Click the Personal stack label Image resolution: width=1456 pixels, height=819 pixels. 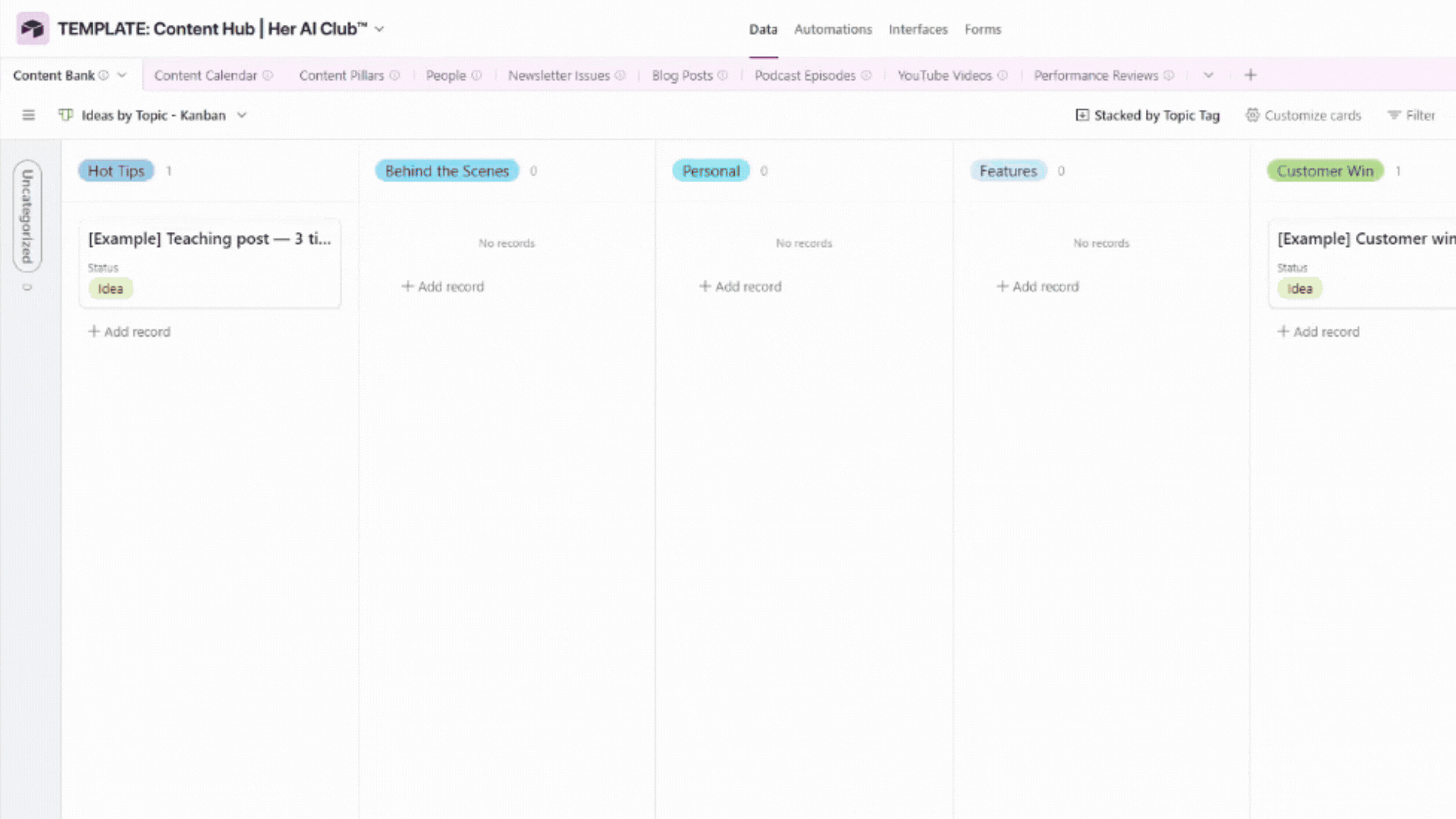coord(711,171)
